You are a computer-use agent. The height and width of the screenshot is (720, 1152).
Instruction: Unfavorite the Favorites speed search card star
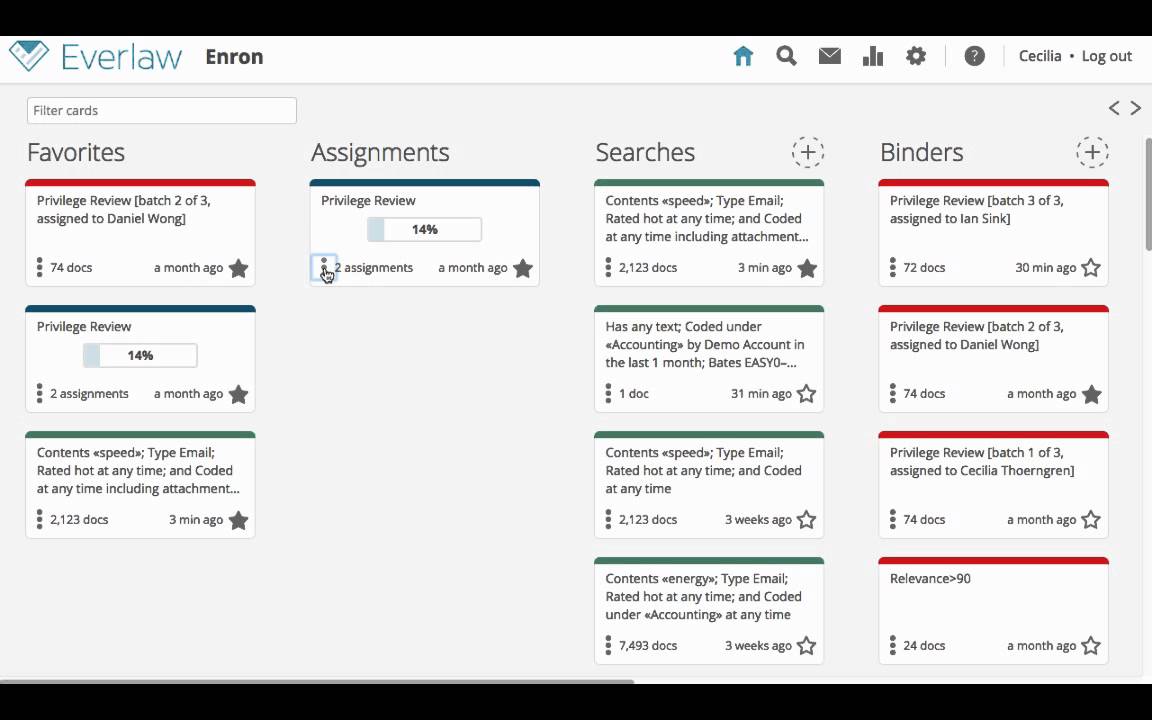point(238,520)
